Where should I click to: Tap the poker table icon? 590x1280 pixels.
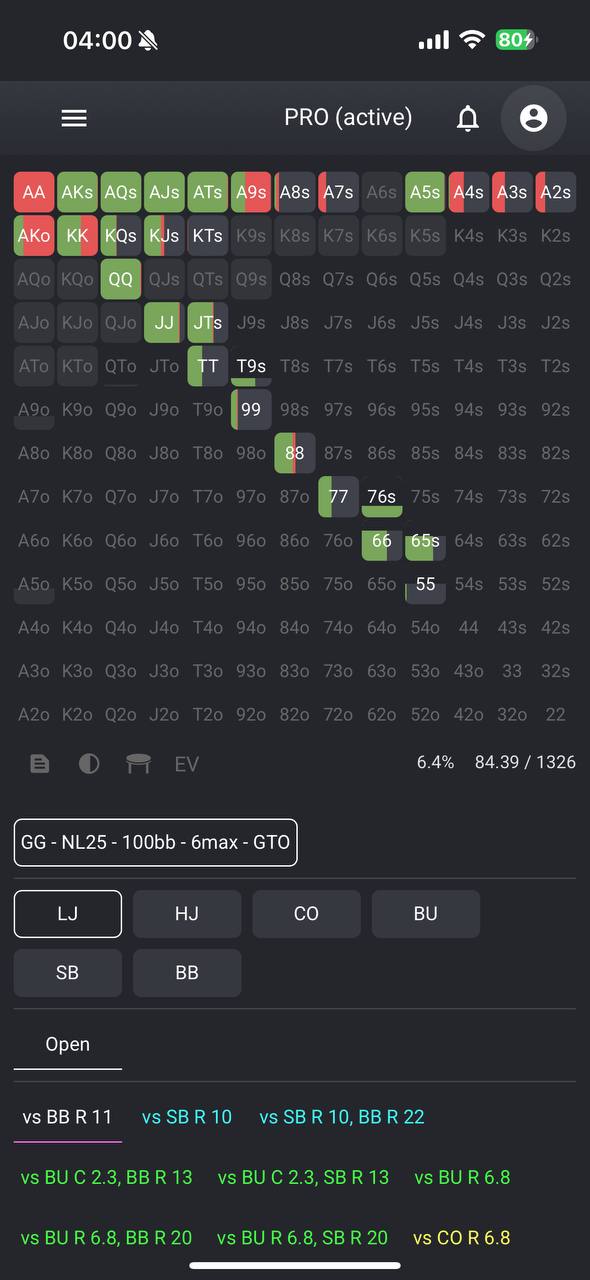tap(138, 764)
